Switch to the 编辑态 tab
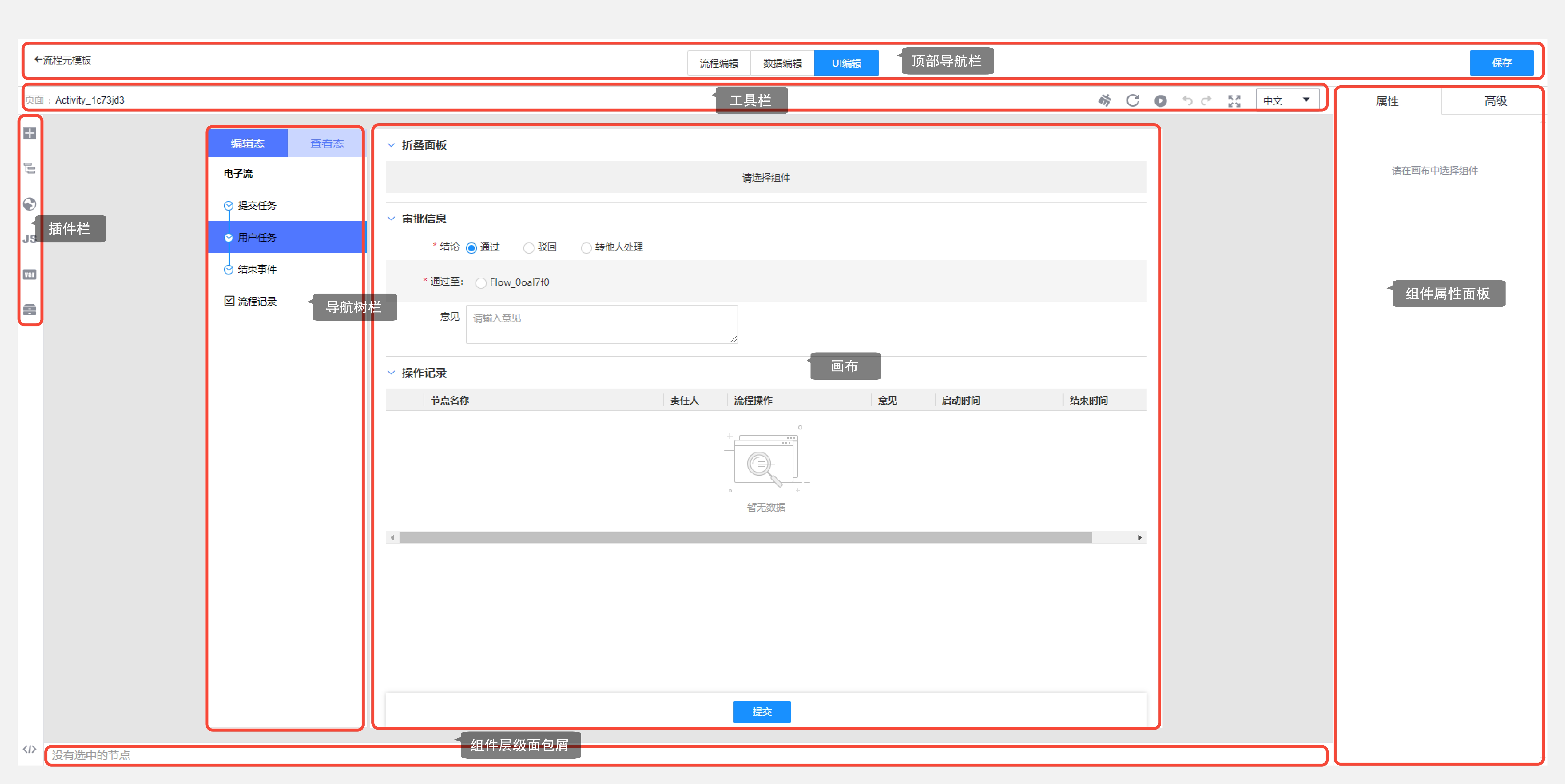This screenshot has width=1565, height=784. 248,143
